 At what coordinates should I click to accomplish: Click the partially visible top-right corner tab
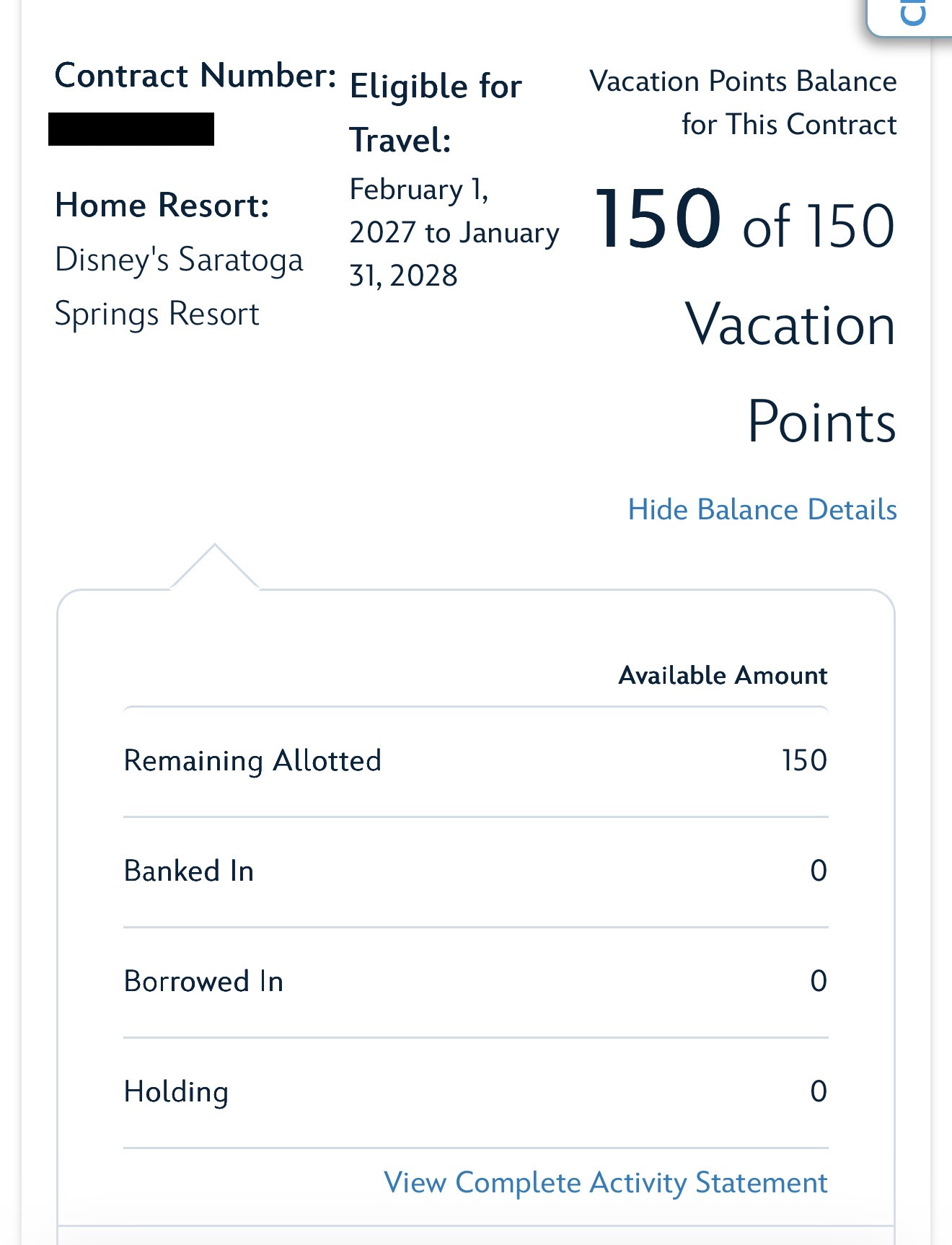tap(911, 16)
